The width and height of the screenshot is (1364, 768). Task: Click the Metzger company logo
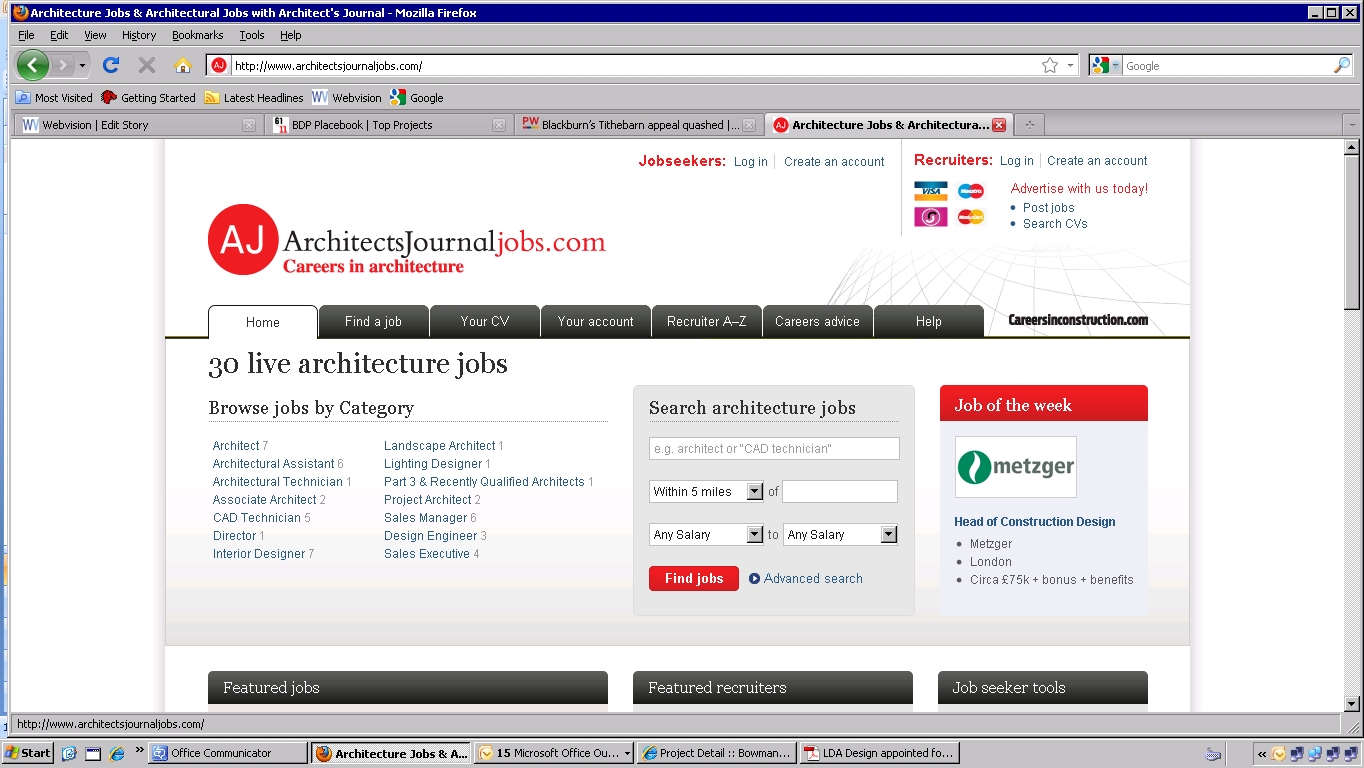(x=1015, y=467)
